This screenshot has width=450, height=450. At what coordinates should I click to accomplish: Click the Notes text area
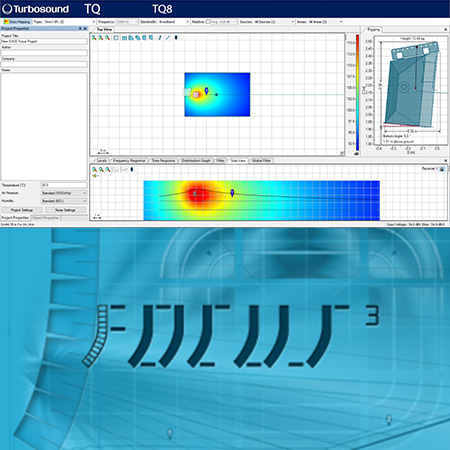pos(44,126)
